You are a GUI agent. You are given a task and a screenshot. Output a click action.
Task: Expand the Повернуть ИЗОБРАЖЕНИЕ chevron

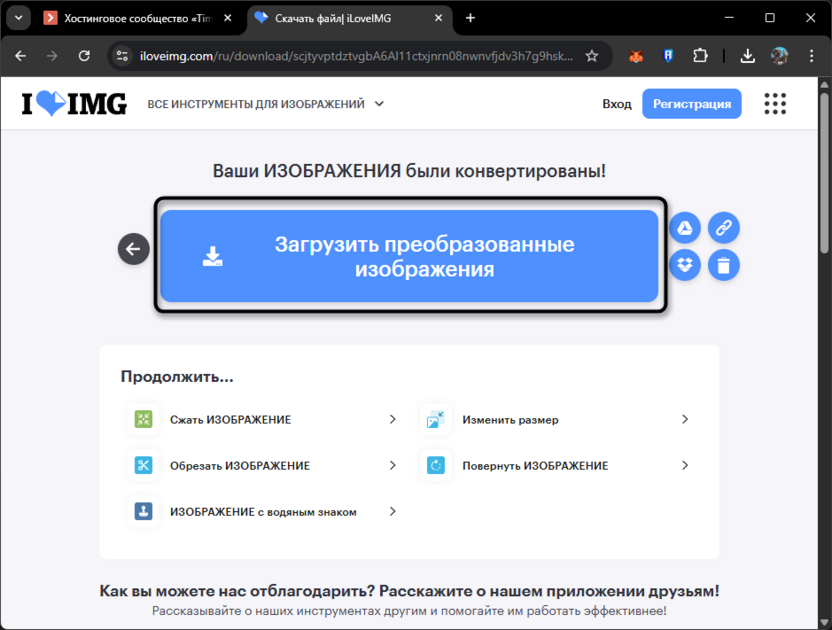685,465
